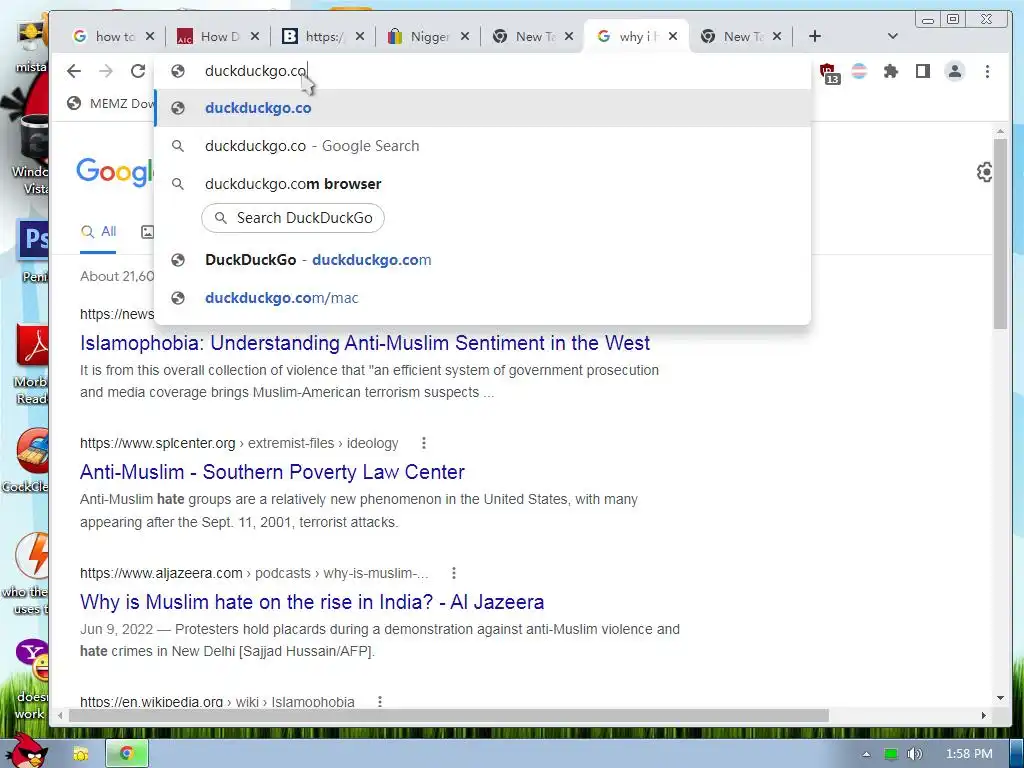This screenshot has height=768, width=1024.
Task: Open the orange lightning-bolt desktop icon
Action: tap(33, 555)
